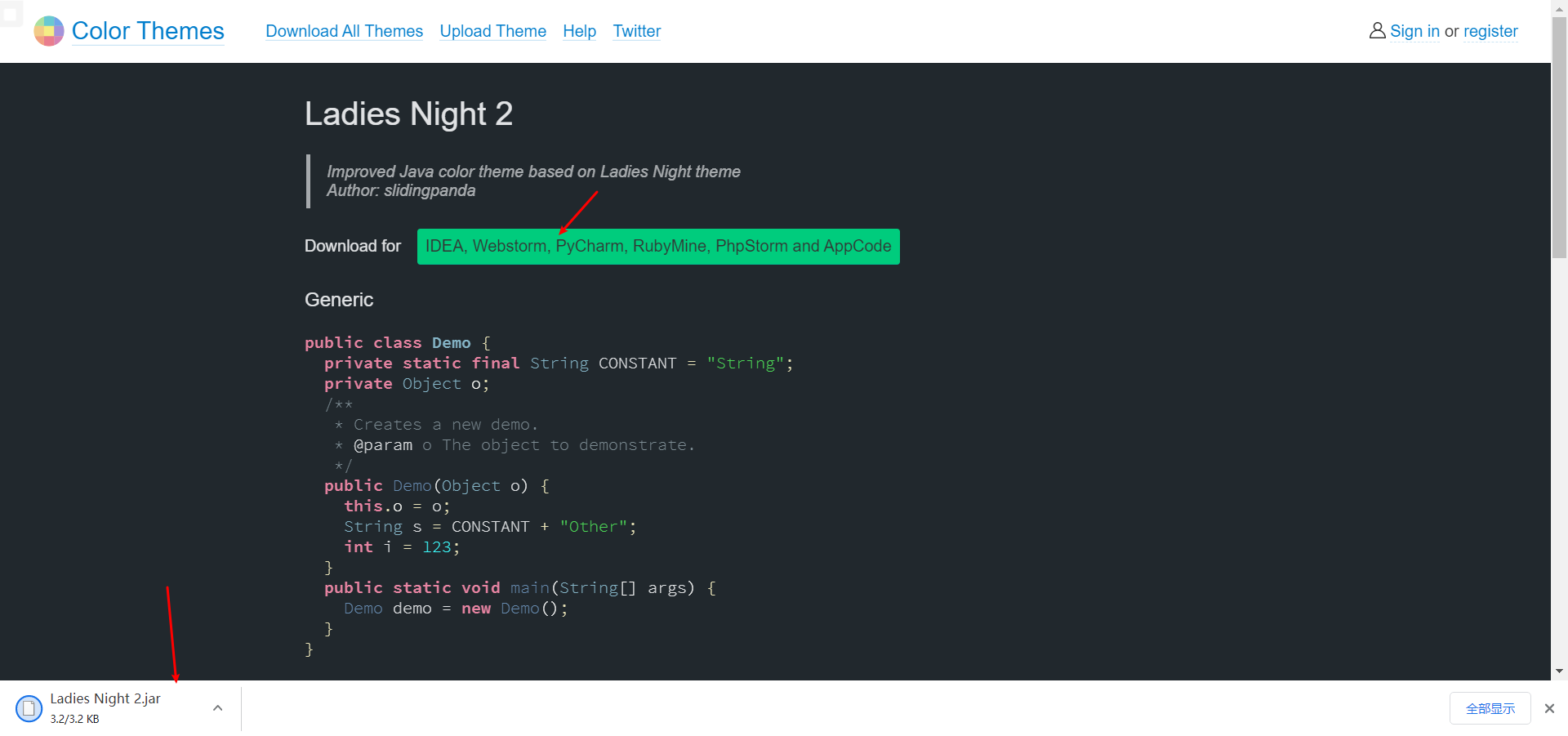Go to Upload Theme page
Image resolution: width=1568 pixels, height=736 pixels.
click(x=492, y=31)
